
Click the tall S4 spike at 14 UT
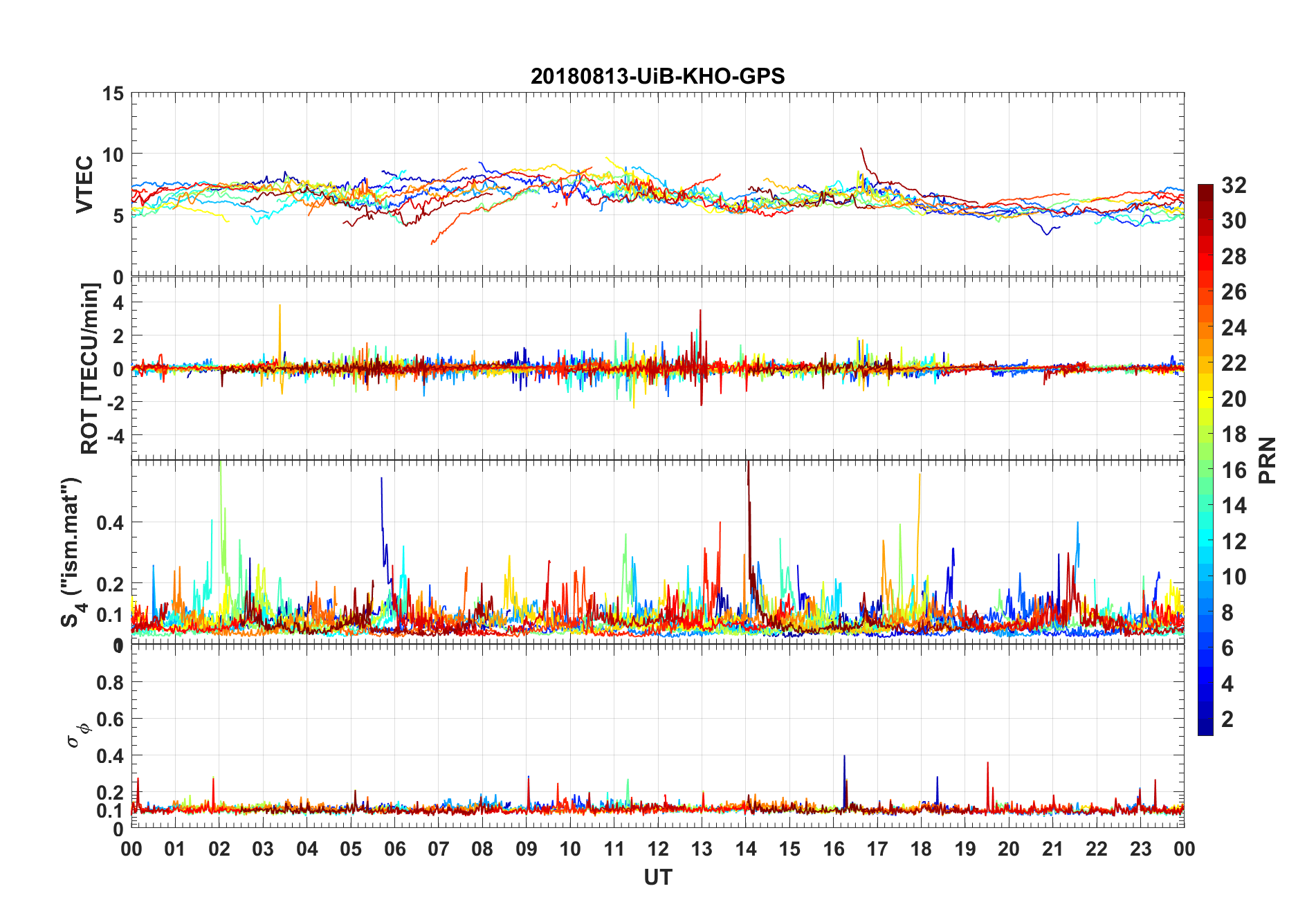coord(749,526)
